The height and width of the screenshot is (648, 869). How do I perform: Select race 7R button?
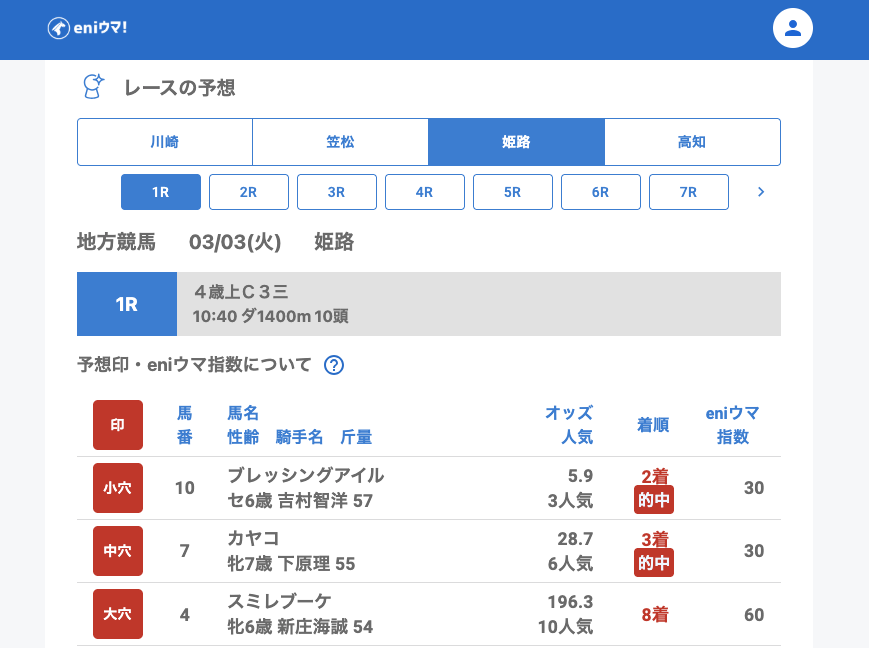(x=689, y=192)
